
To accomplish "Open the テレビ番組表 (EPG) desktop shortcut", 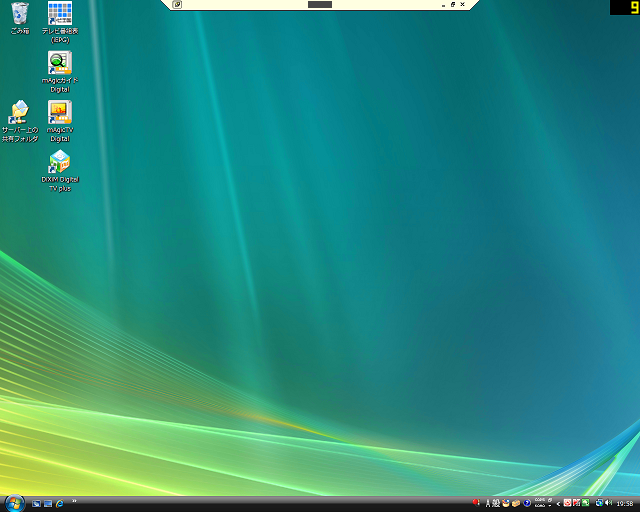I will (60, 14).
